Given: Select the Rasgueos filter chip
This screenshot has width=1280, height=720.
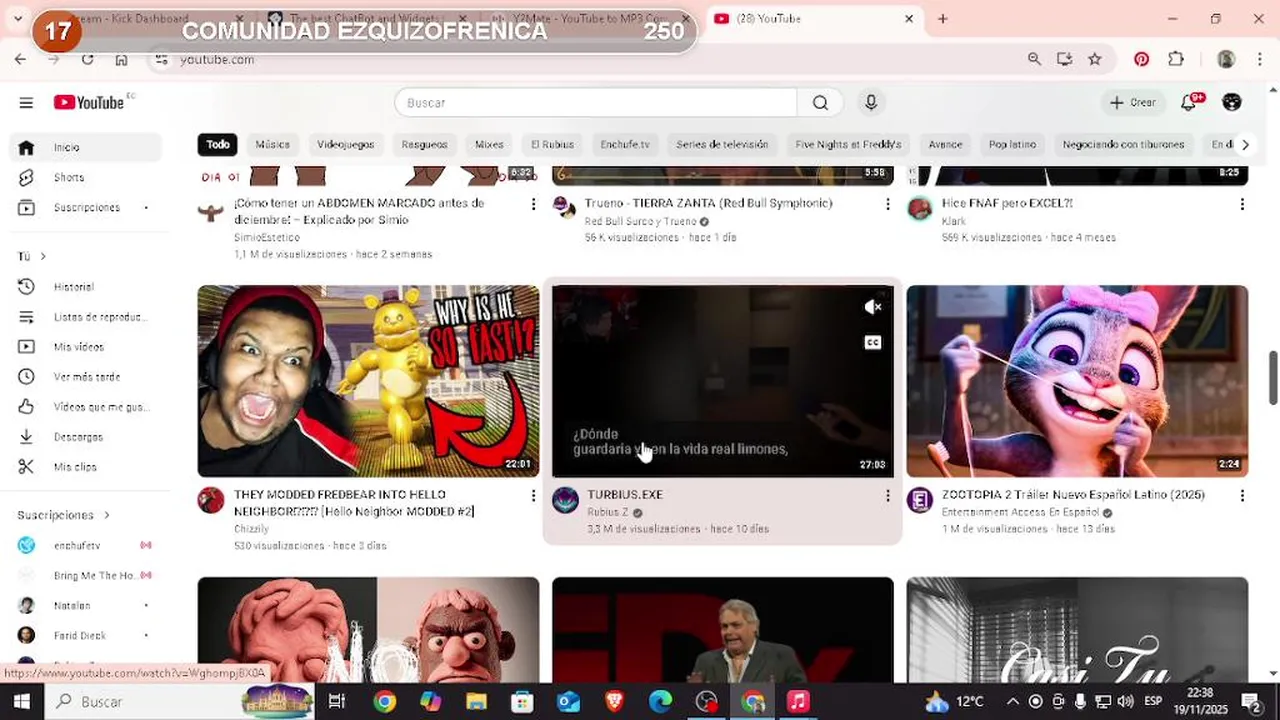Looking at the screenshot, I should pos(424,145).
